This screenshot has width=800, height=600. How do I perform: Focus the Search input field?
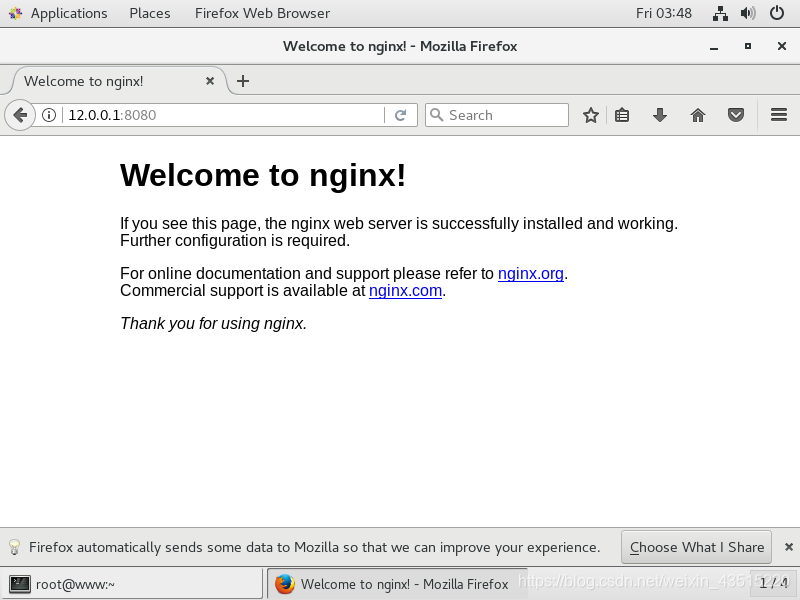(x=497, y=115)
